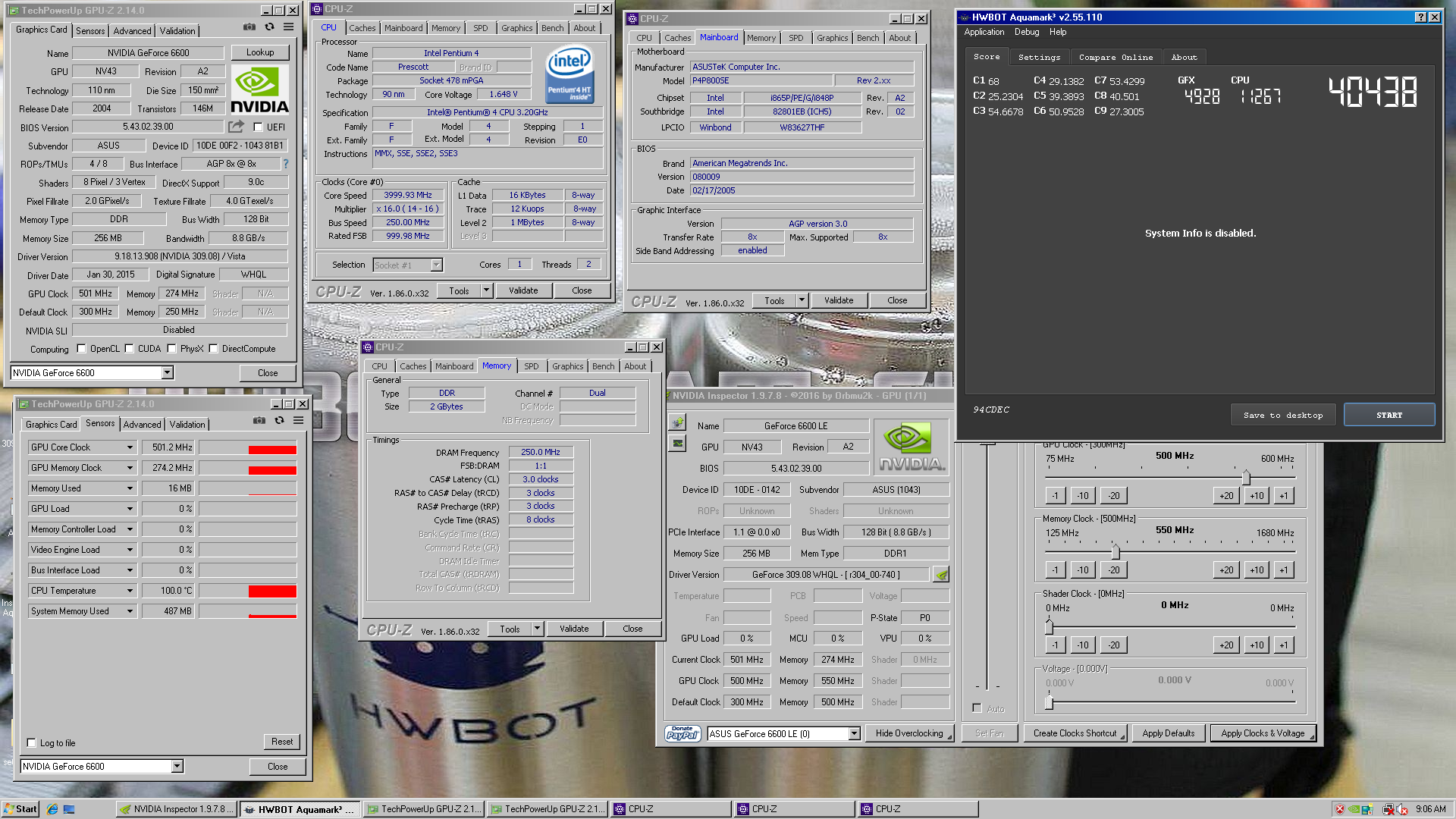Click NVIDIA Inspector sensor monitoring sidebar icon
The image size is (1456, 819).
point(677,444)
